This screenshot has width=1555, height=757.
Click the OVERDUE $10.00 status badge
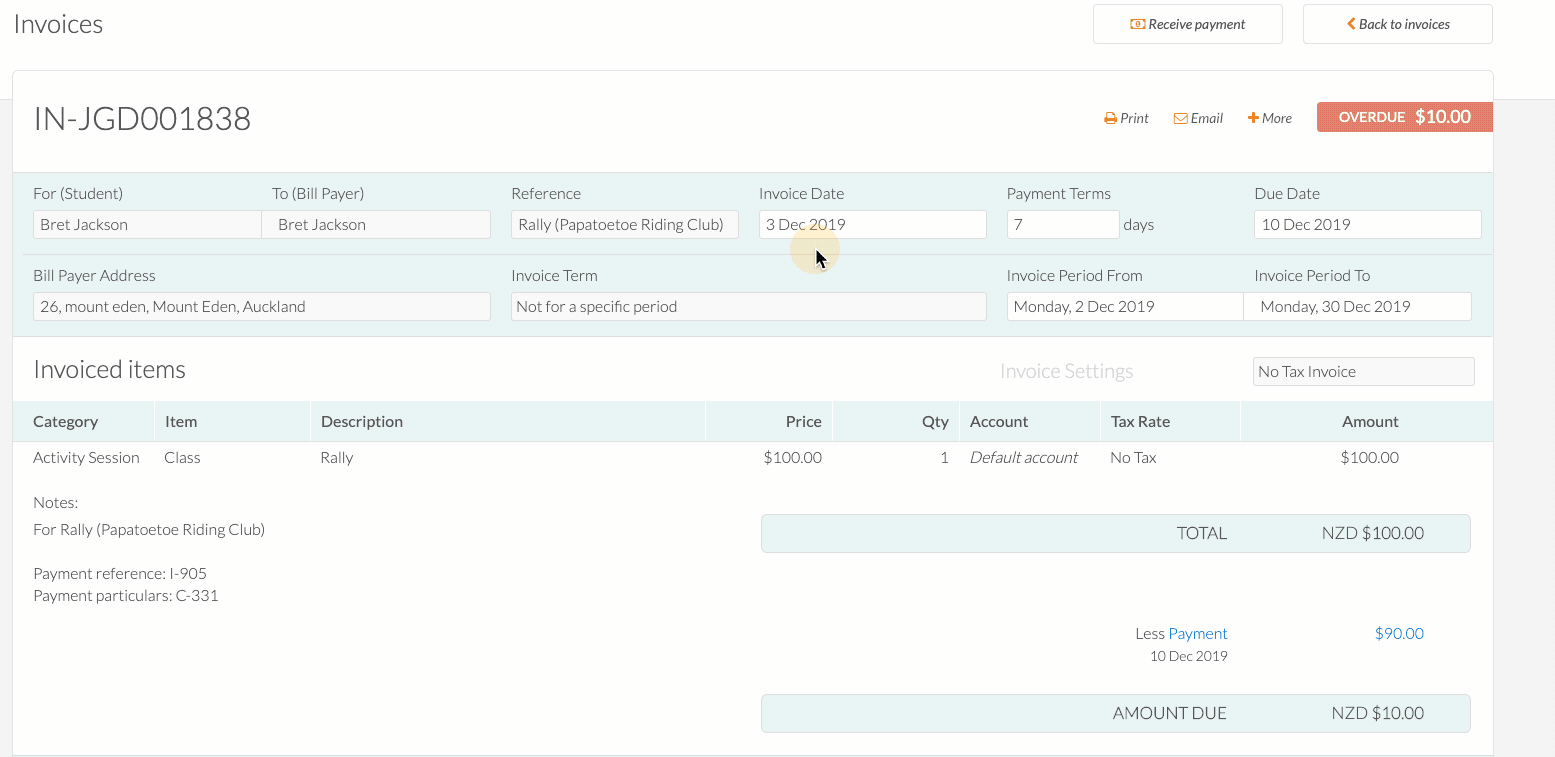click(1404, 117)
